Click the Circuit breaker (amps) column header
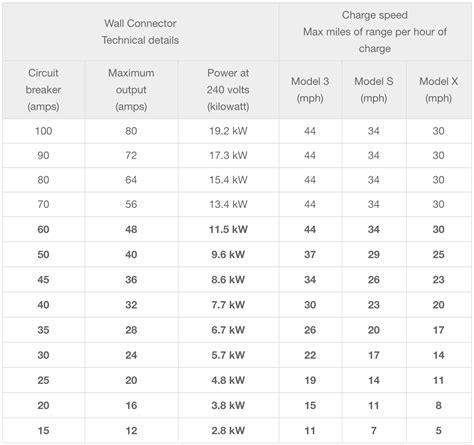Screen dimensions: 474x445 pyautogui.click(x=43, y=90)
